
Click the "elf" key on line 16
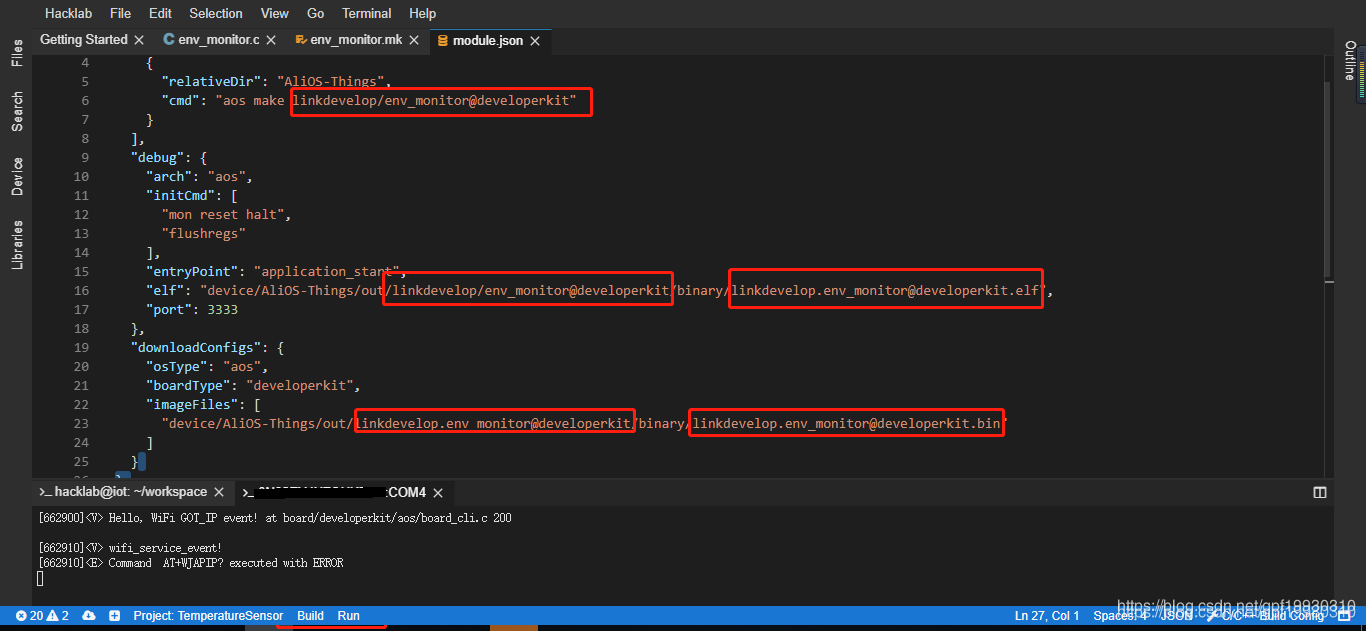tap(165, 290)
